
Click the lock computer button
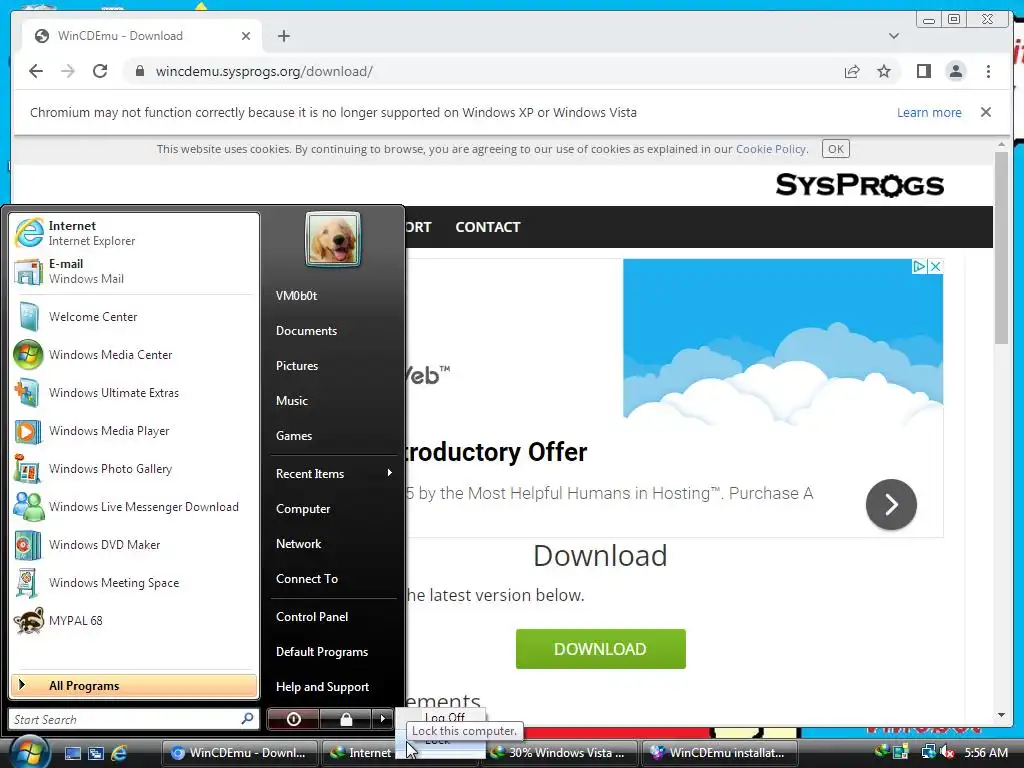click(345, 719)
